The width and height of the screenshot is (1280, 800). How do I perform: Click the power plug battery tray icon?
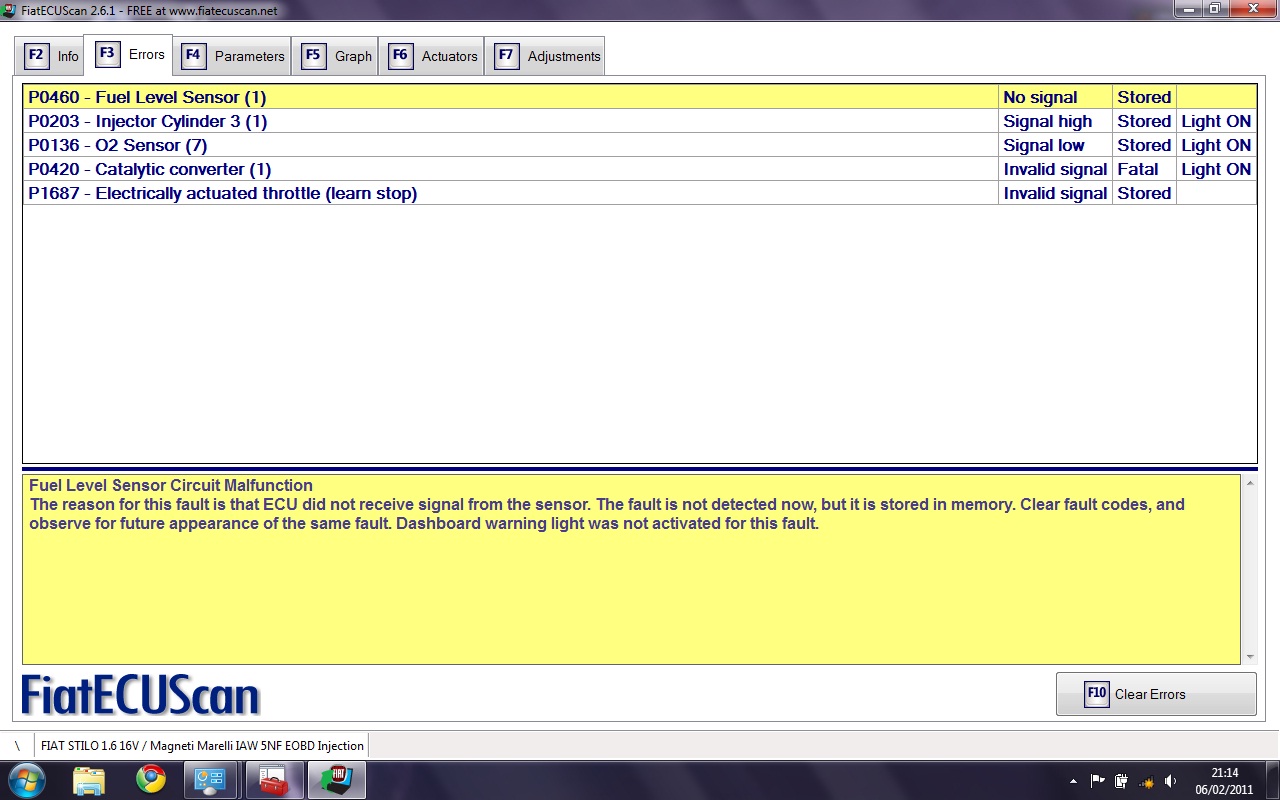point(1121,781)
